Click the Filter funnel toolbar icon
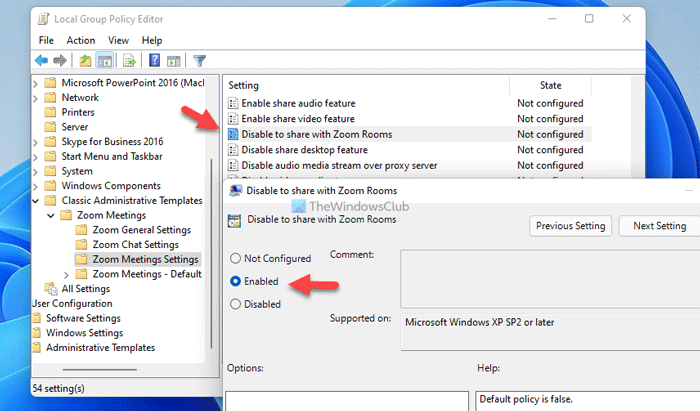The image size is (700, 411). [x=199, y=60]
